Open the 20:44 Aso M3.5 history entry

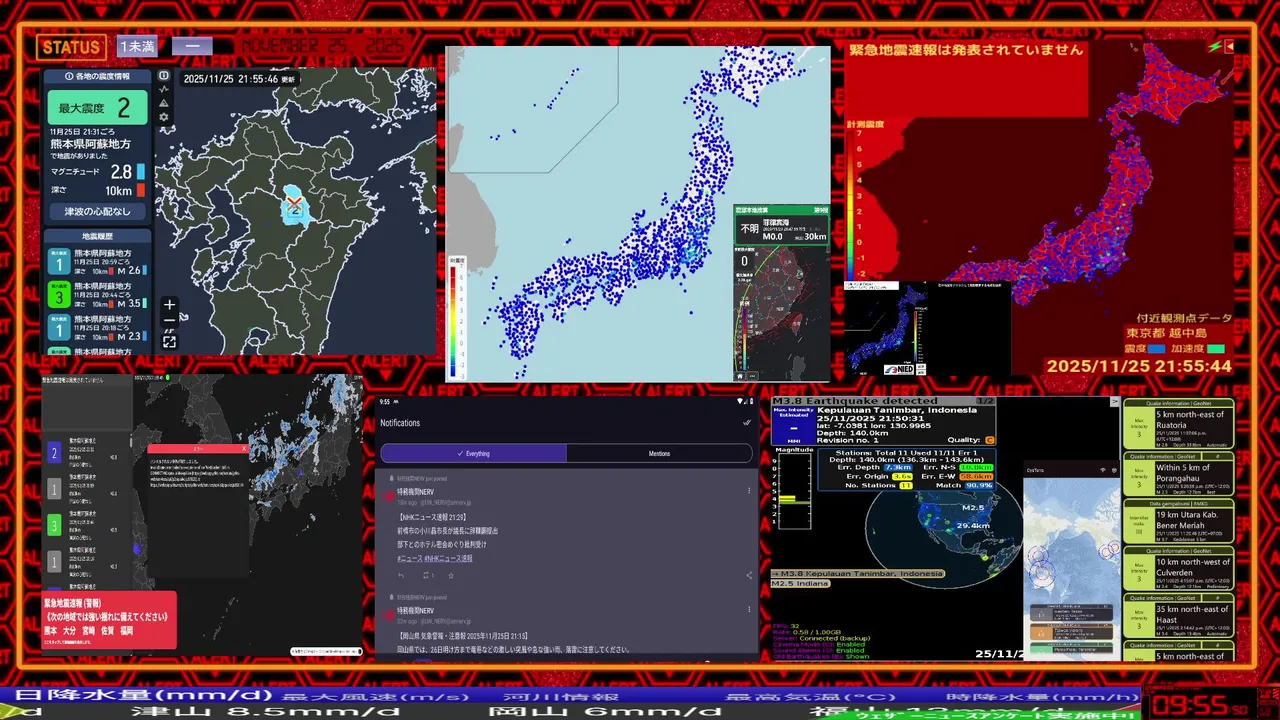[98, 295]
